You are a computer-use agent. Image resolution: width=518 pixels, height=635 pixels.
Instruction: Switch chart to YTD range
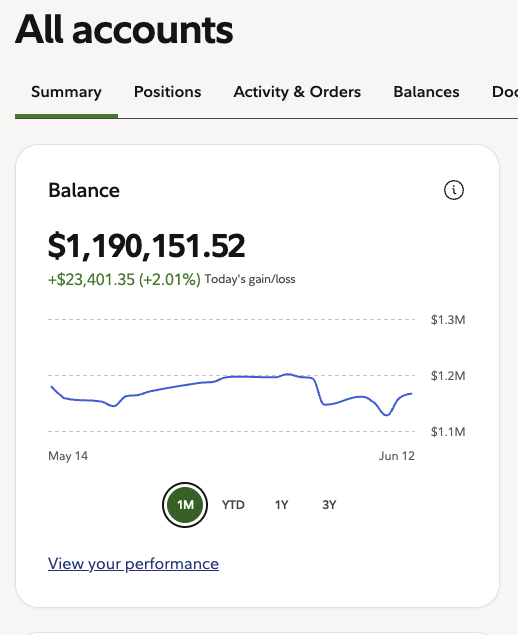tap(233, 505)
